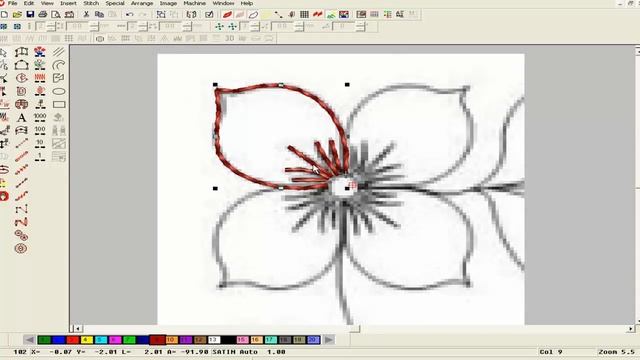Select the Rectangle shape tool
The image size is (640, 360).
coord(59,104)
